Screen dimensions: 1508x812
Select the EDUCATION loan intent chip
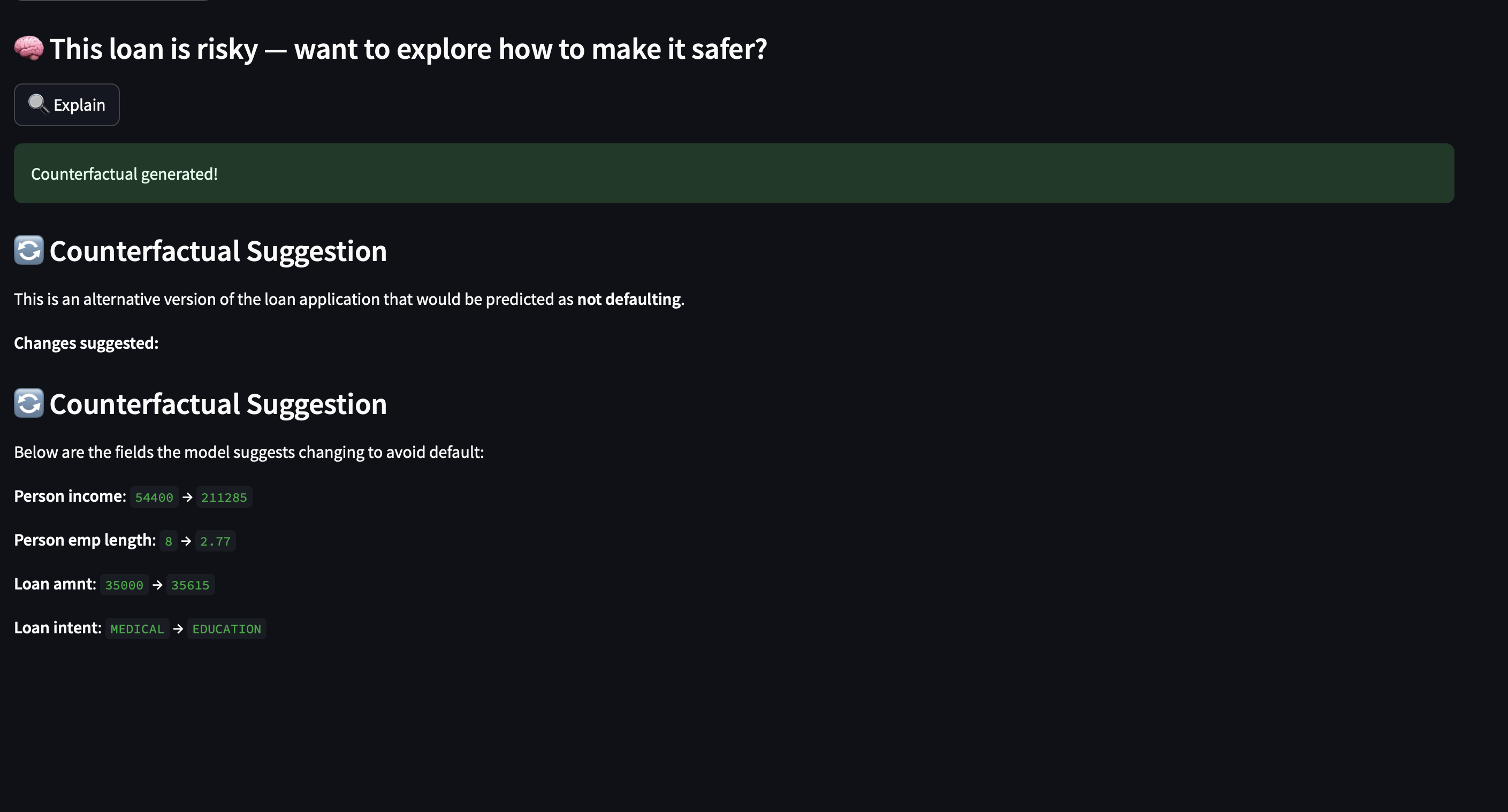pos(226,629)
